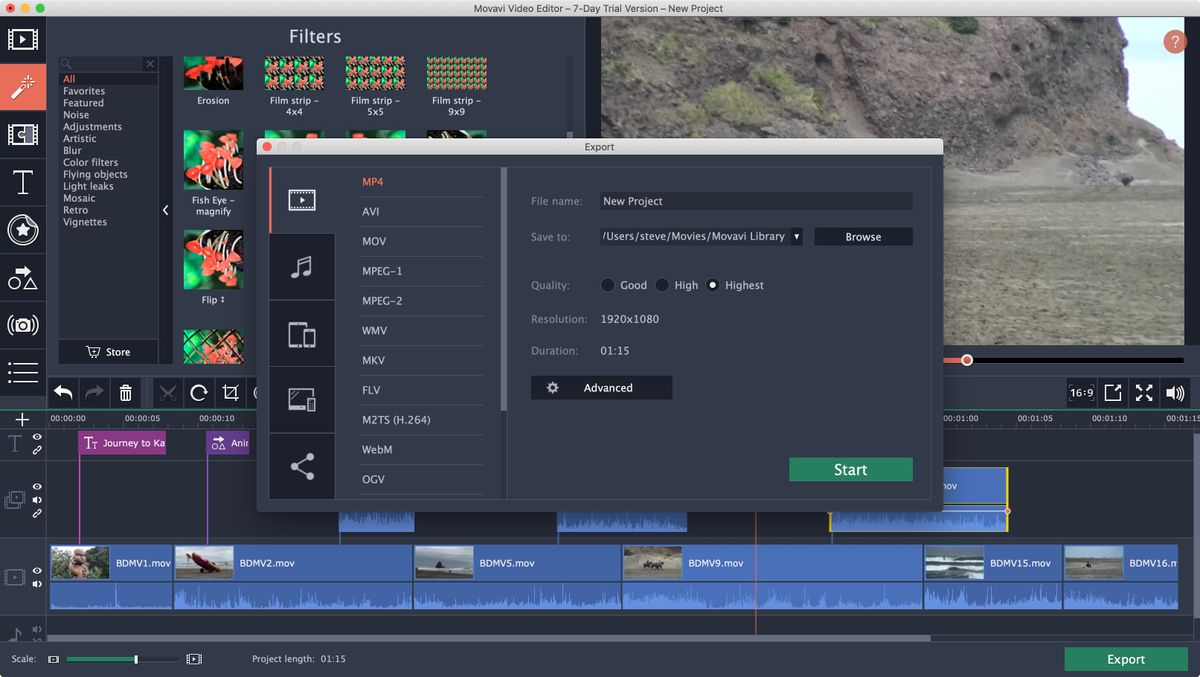Screen dimensions: 1200x677
Task: Open the Stickers panel
Action: pyautogui.click(x=22, y=230)
